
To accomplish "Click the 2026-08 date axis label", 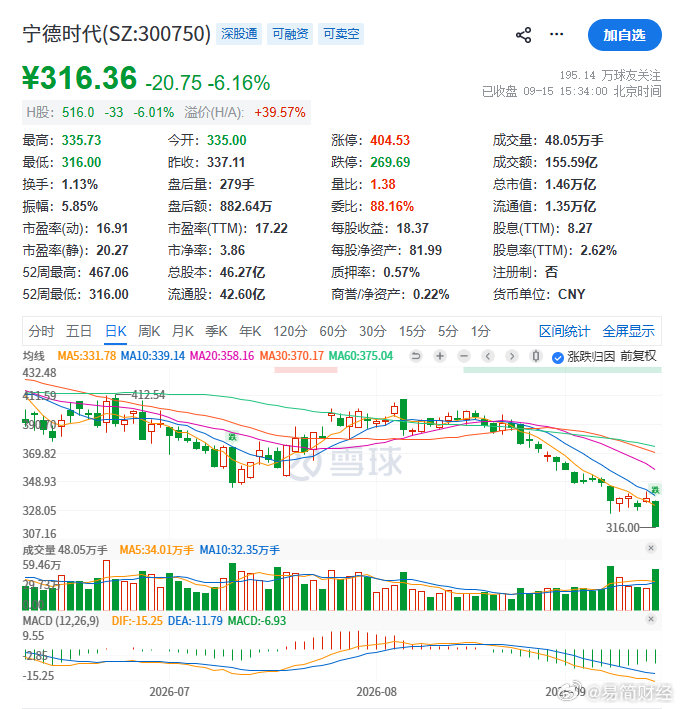I will click(376, 692).
